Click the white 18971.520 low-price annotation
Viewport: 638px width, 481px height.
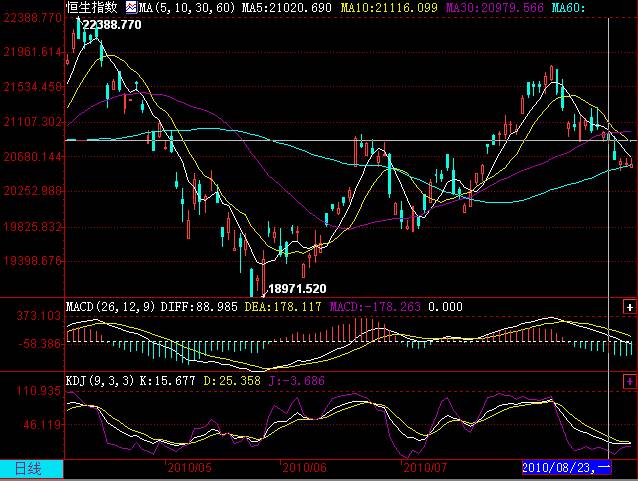pyautogui.click(x=297, y=289)
